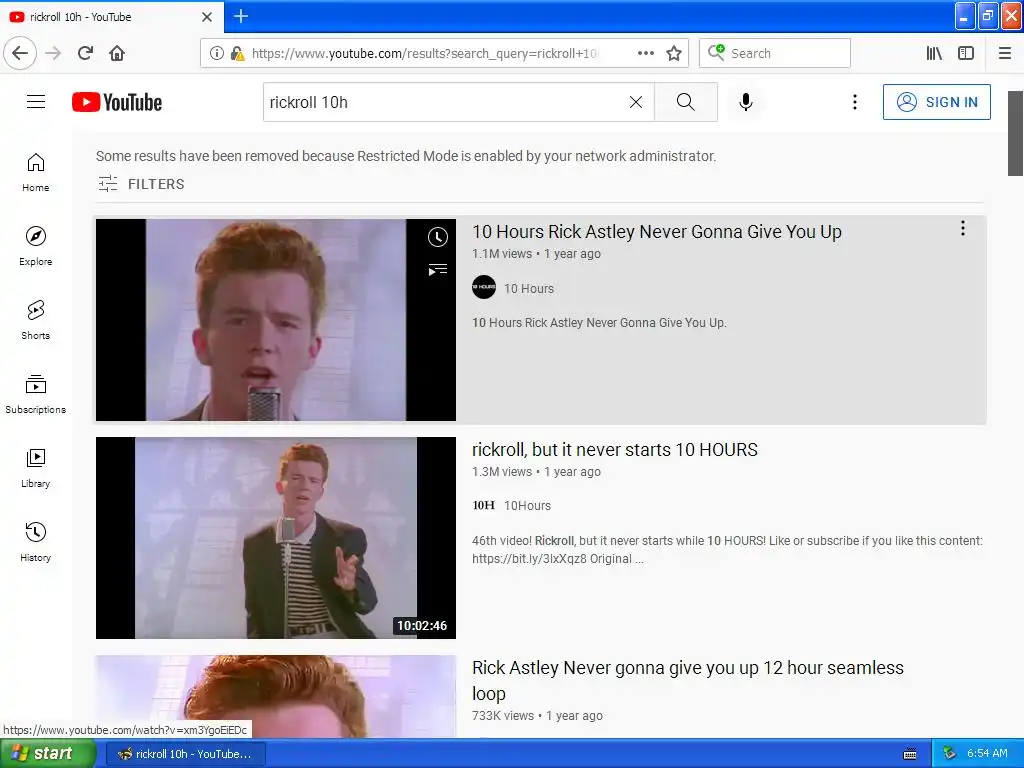Open the Firefox hamburger menu
Viewport: 1024px width, 768px height.
coord(1004,53)
